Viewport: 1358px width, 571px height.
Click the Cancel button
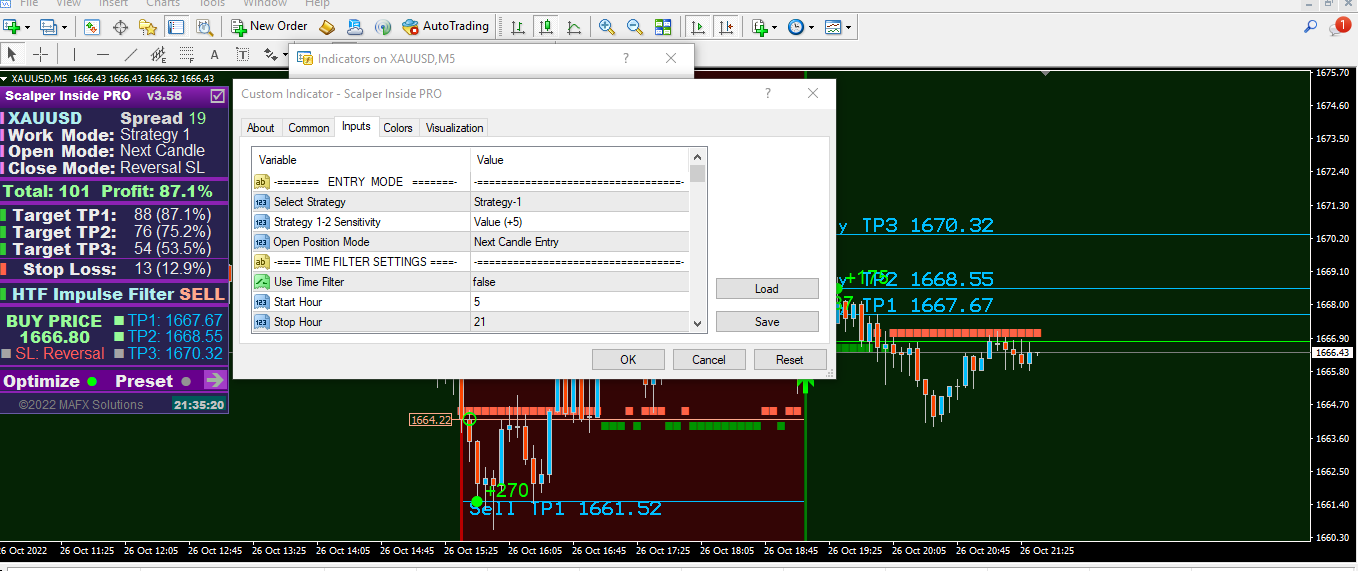[709, 359]
